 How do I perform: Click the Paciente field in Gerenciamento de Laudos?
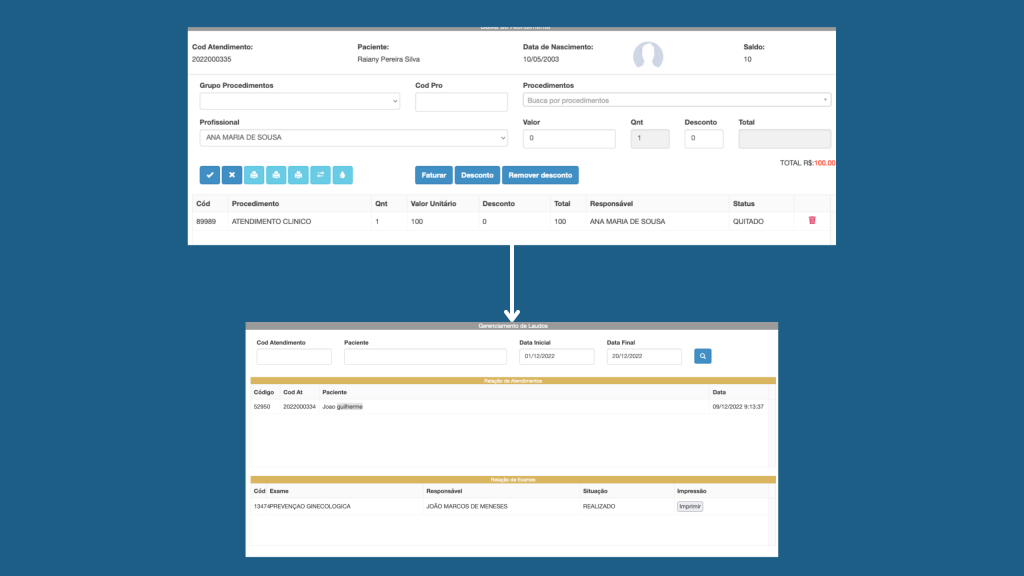point(425,357)
